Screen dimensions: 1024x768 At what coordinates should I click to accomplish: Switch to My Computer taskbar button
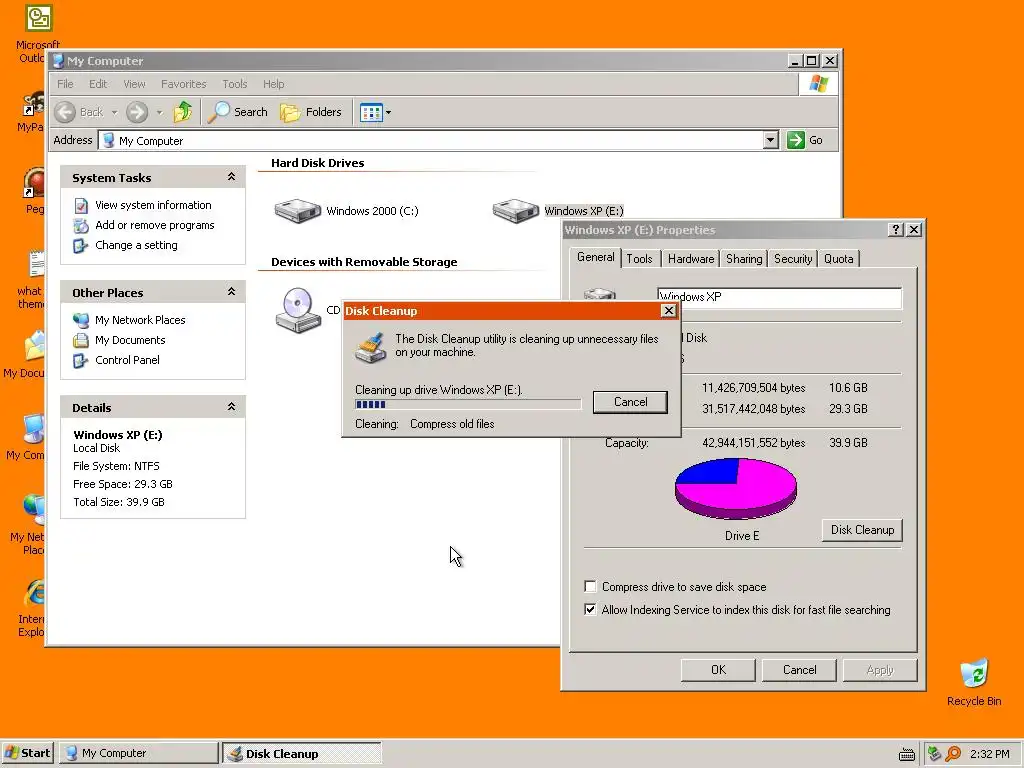138,753
